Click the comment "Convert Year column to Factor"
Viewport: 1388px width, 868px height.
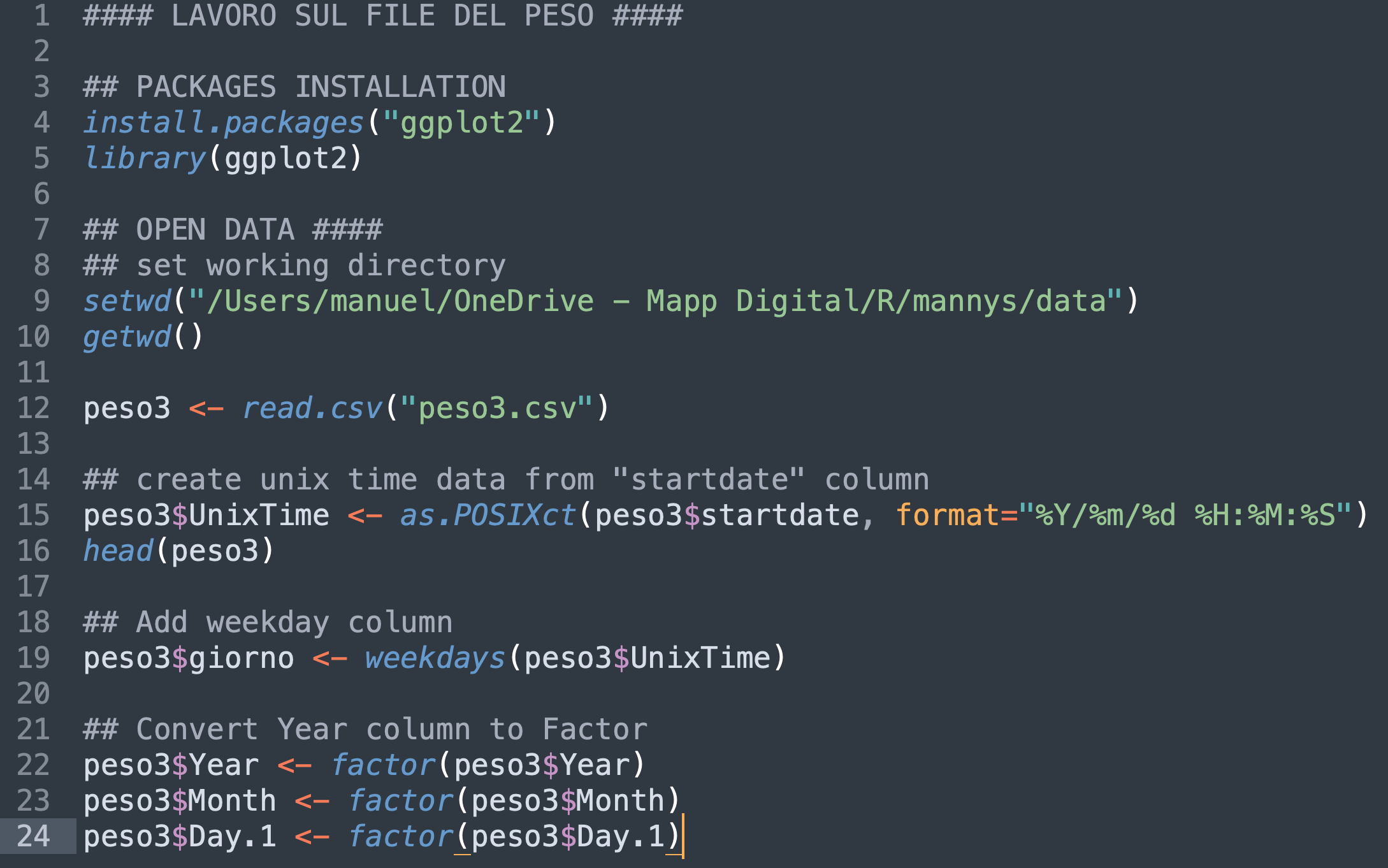[392, 729]
